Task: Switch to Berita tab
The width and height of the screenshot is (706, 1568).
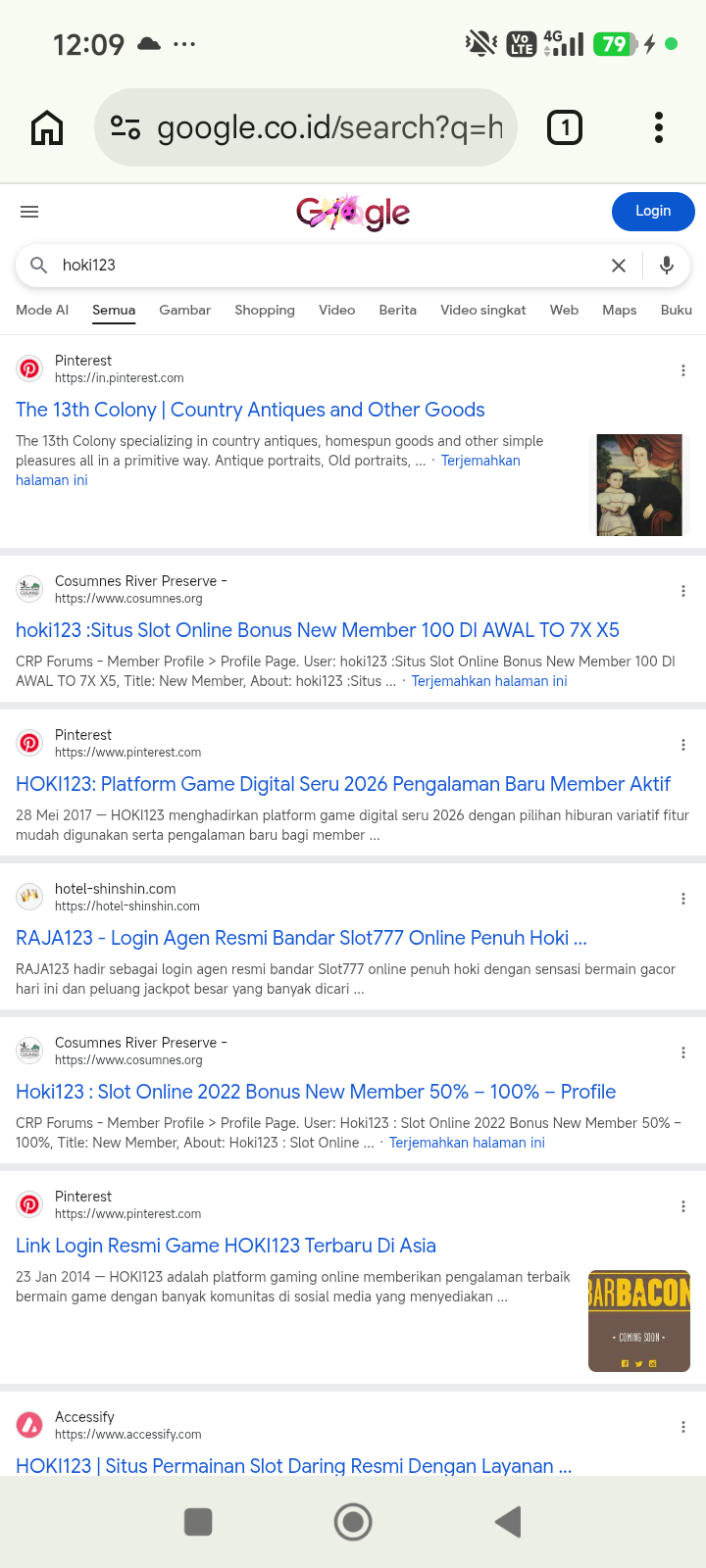Action: point(397,310)
